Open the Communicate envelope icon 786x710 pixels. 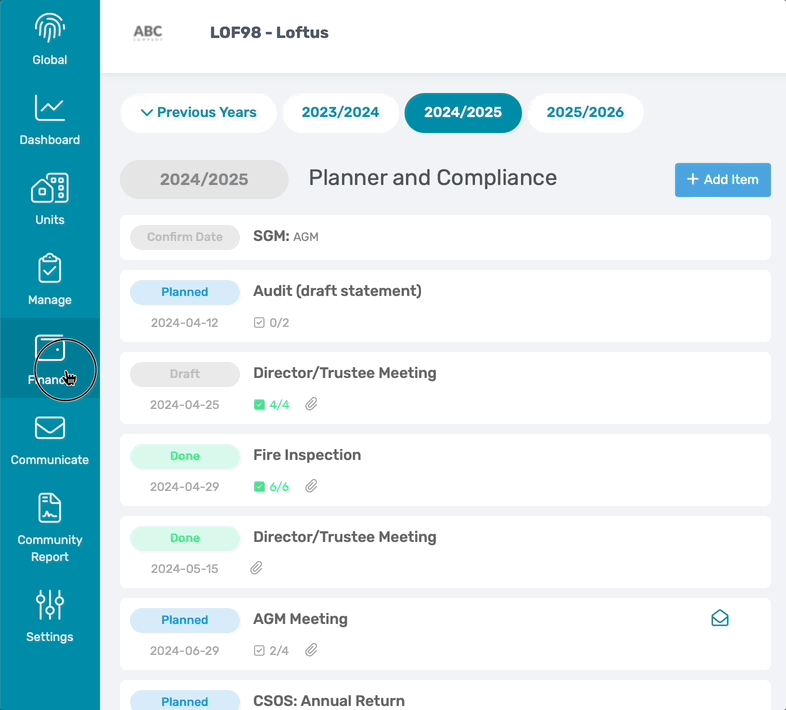pos(50,428)
